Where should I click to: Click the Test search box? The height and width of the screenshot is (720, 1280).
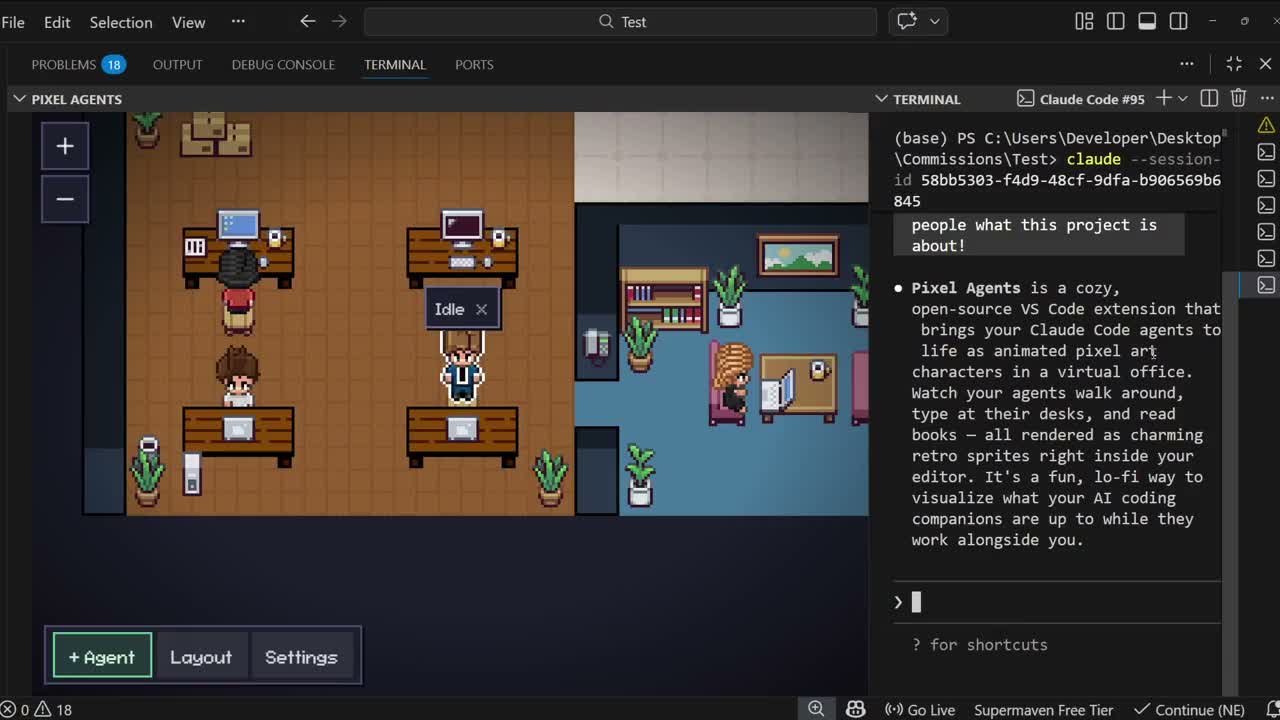click(x=620, y=21)
